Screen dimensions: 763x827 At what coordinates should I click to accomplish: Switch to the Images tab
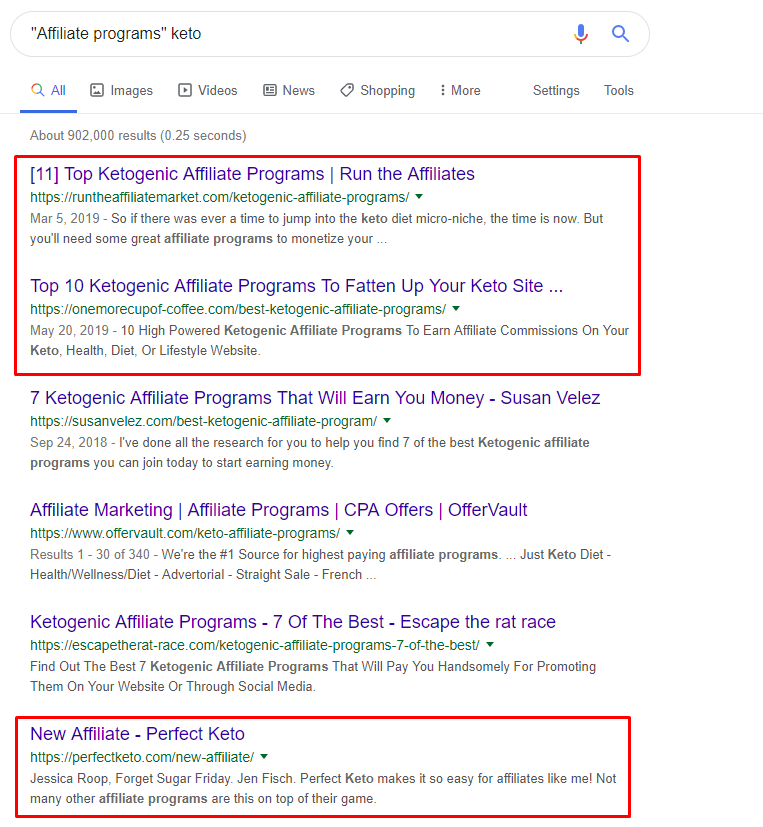click(121, 91)
